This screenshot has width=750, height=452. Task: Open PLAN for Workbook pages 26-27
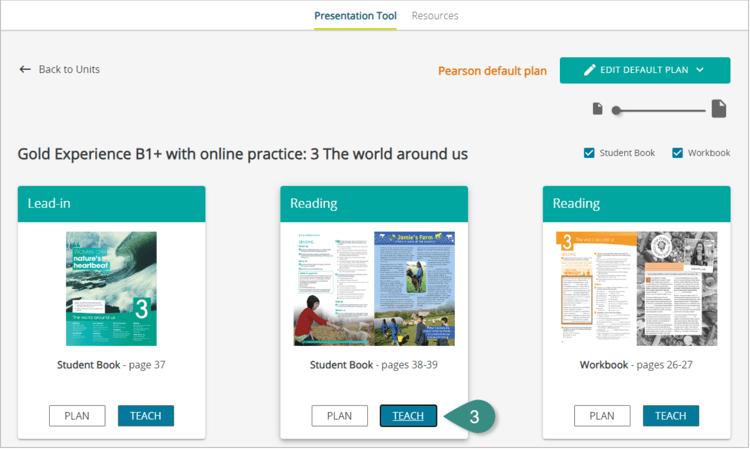[x=602, y=416]
